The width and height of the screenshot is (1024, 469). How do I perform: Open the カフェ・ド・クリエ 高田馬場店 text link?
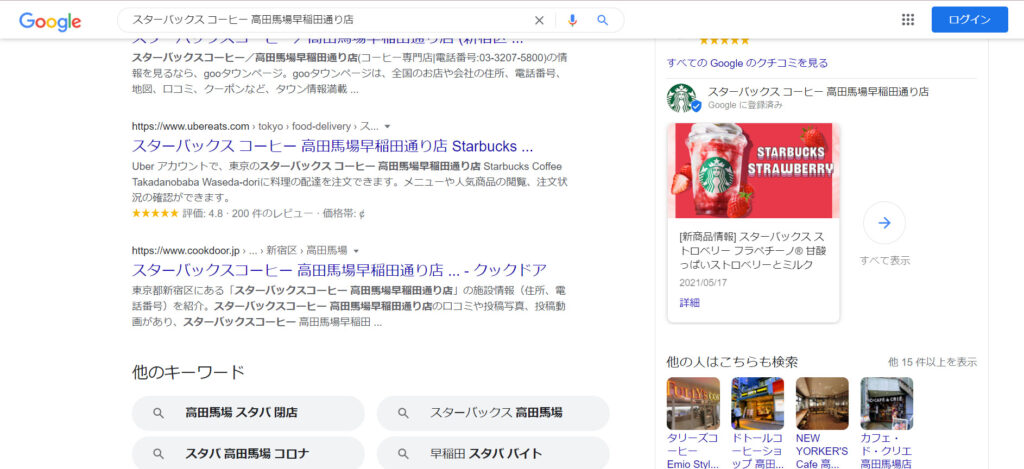[886, 451]
